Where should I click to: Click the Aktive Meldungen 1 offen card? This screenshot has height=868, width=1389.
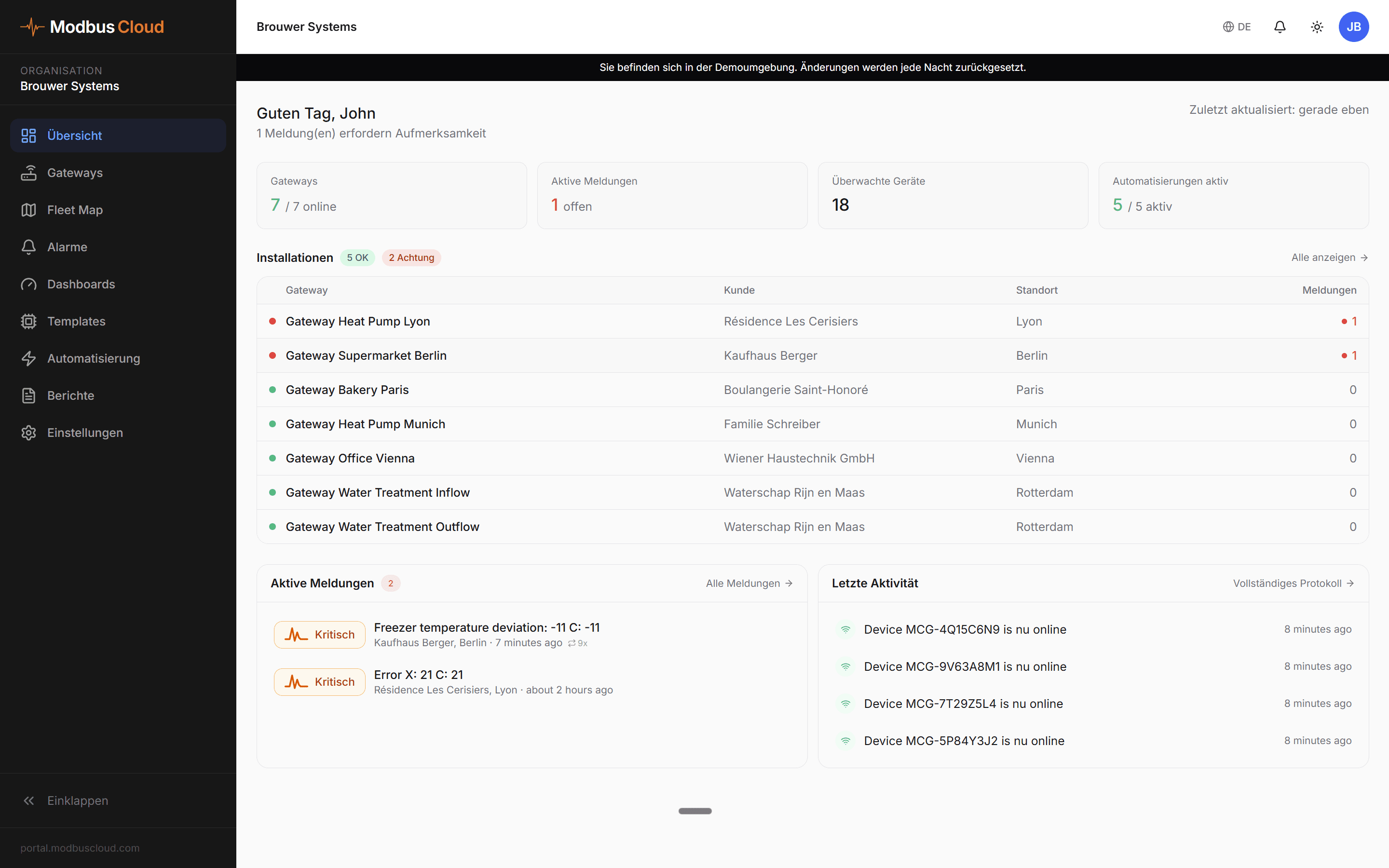click(x=672, y=195)
